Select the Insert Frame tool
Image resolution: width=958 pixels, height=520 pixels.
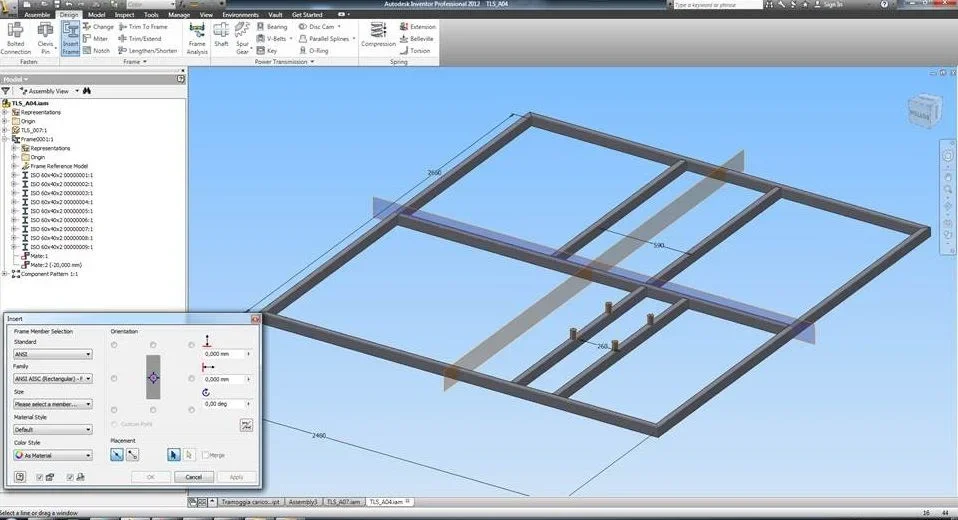coord(70,38)
